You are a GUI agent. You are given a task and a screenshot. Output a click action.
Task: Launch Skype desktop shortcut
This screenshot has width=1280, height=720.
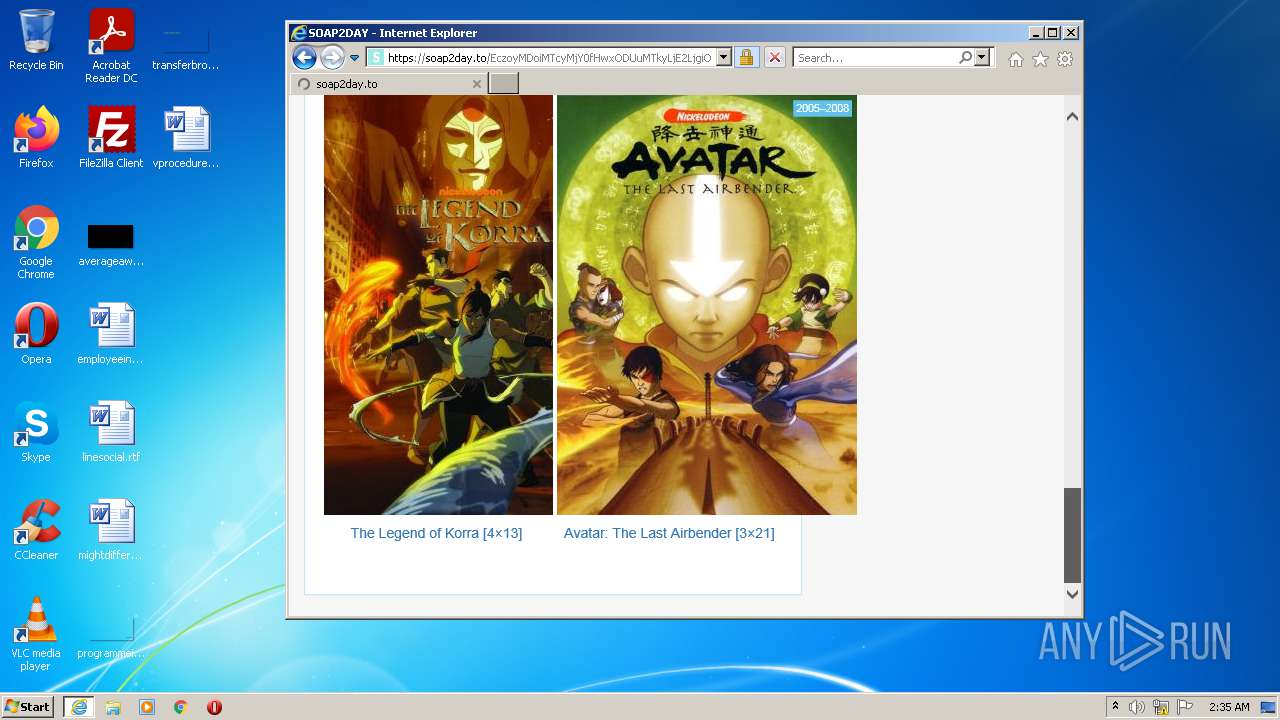tap(36, 432)
